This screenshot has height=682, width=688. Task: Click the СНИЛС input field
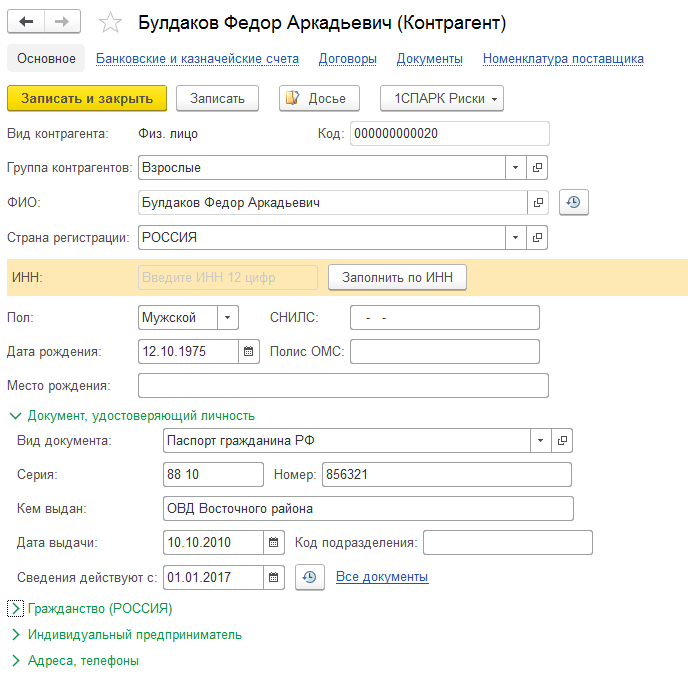pyautogui.click(x=444, y=318)
